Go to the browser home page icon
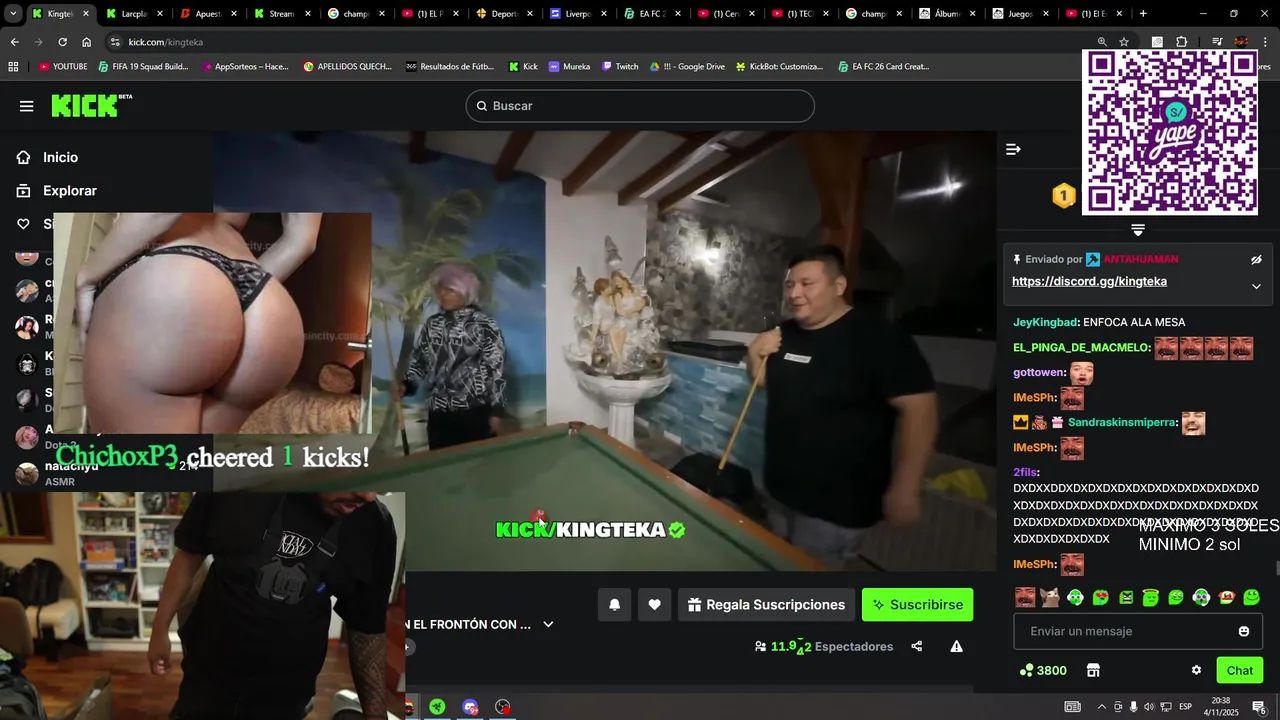 pos(87,42)
